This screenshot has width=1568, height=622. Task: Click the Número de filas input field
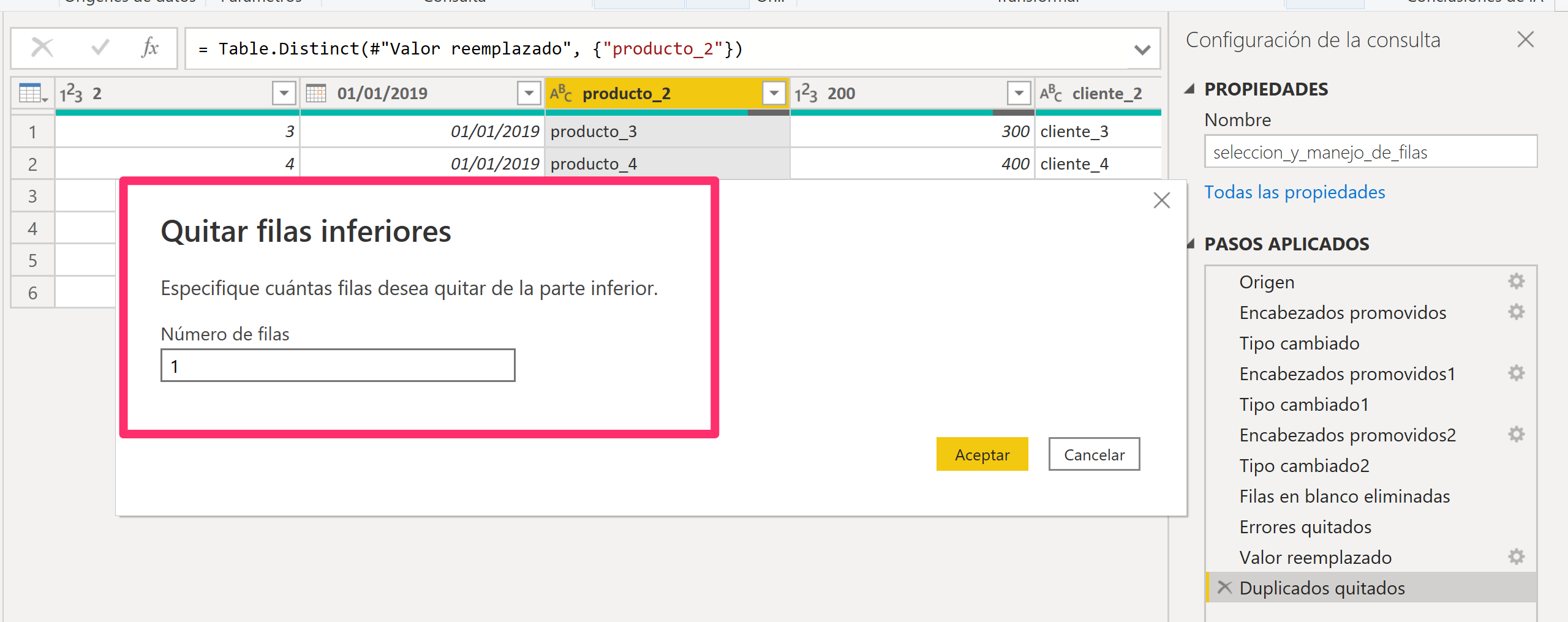337,365
